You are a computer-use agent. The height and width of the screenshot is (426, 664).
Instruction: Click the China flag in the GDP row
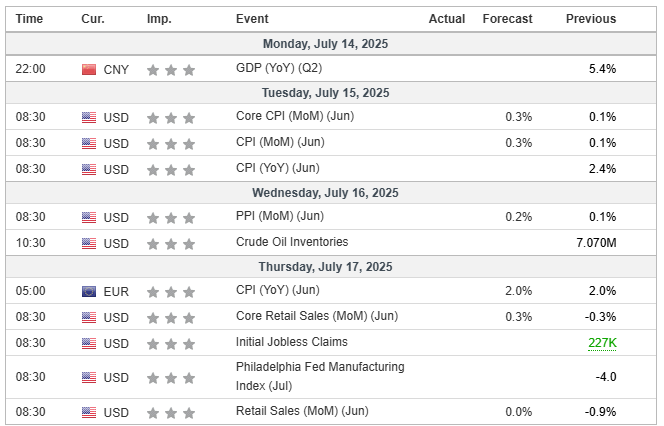pyautogui.click(x=89, y=69)
